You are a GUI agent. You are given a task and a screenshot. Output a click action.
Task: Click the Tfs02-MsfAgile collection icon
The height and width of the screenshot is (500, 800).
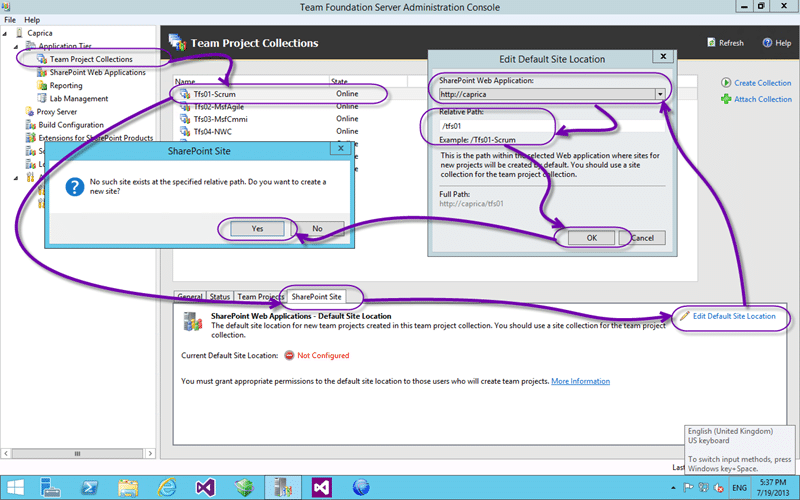[x=185, y=107]
